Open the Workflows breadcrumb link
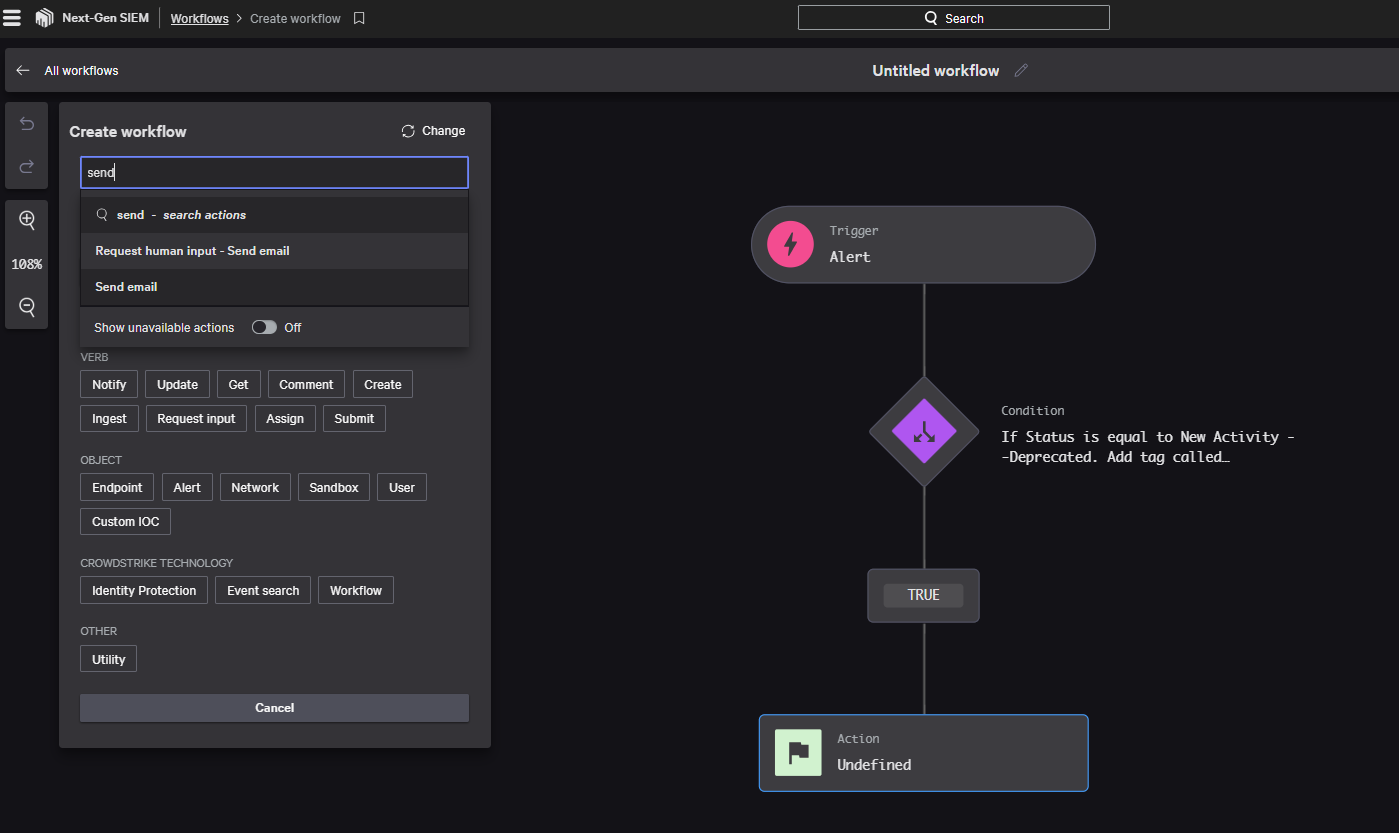1399x833 pixels. pyautogui.click(x=199, y=18)
